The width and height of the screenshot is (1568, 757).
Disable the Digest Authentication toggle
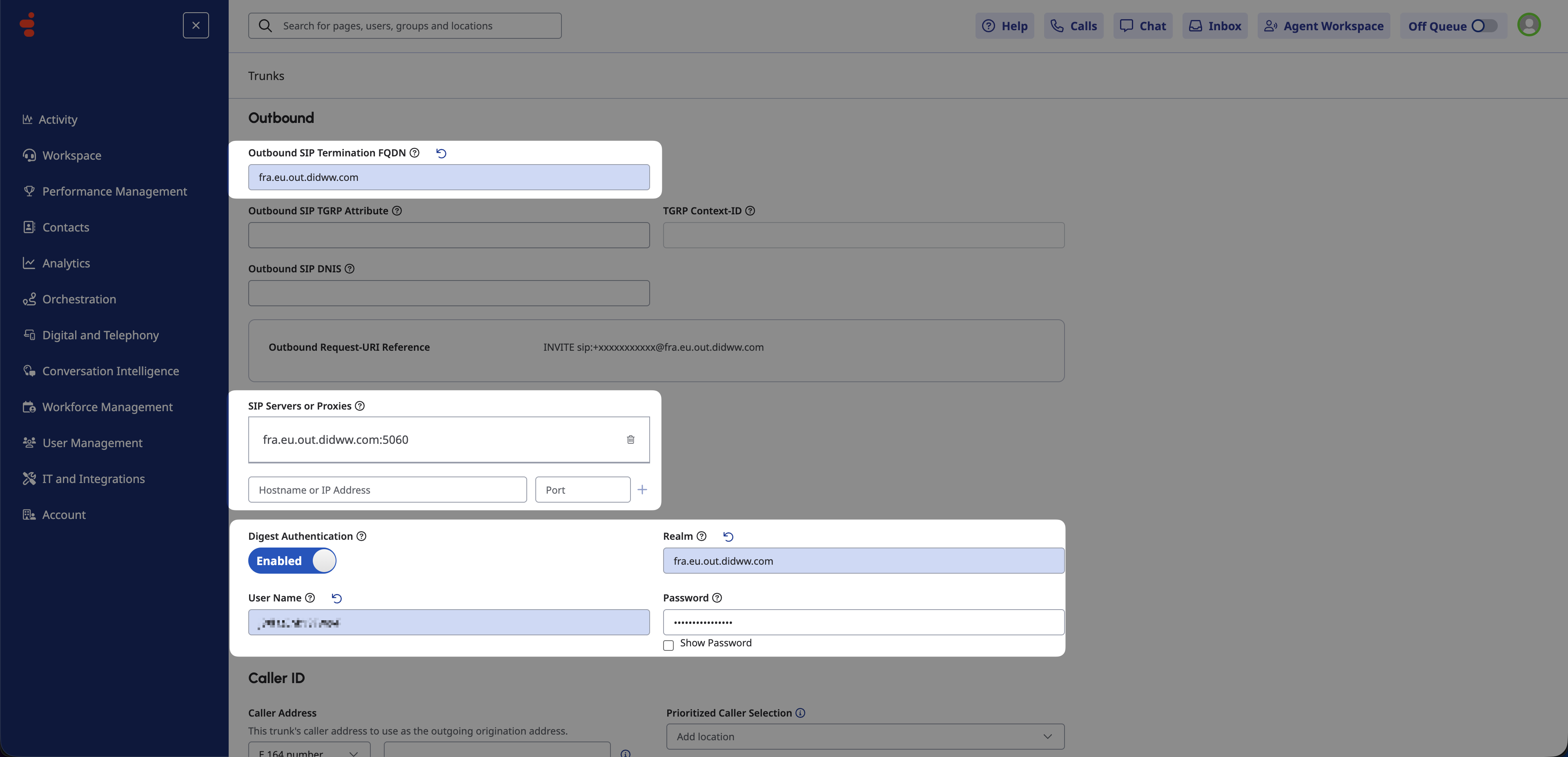[292, 561]
